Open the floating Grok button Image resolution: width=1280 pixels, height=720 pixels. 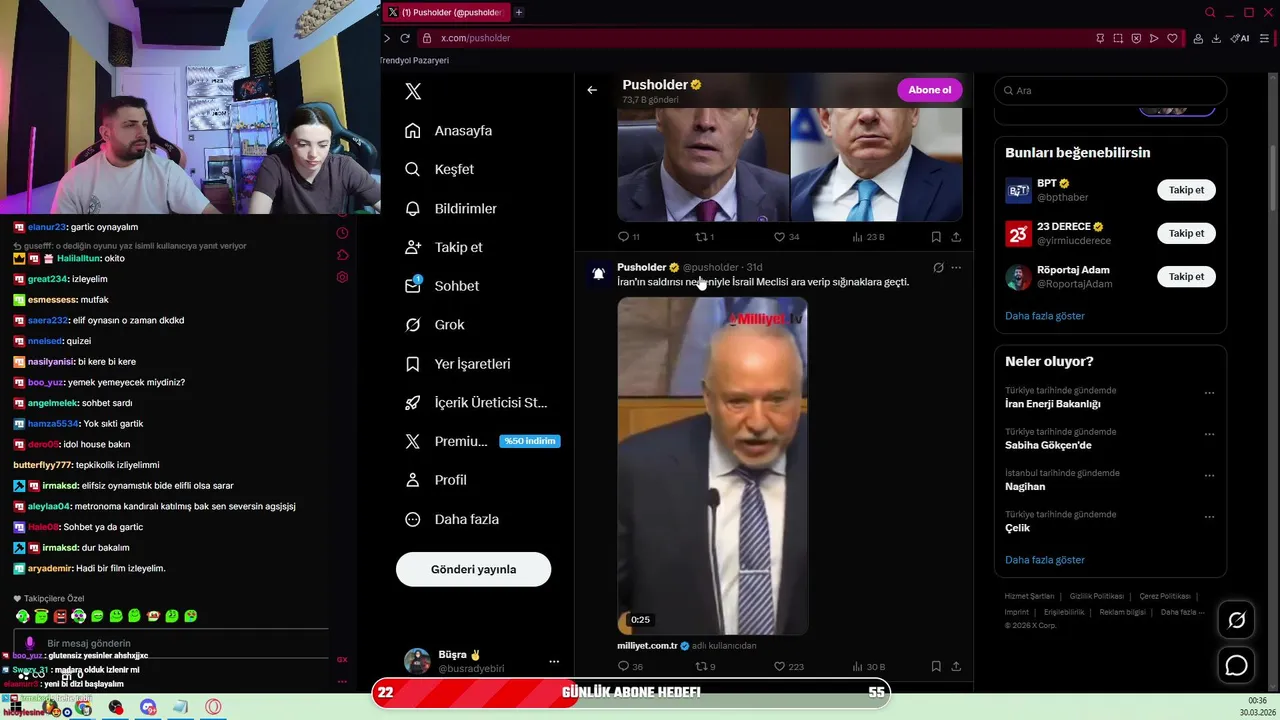pos(1236,620)
